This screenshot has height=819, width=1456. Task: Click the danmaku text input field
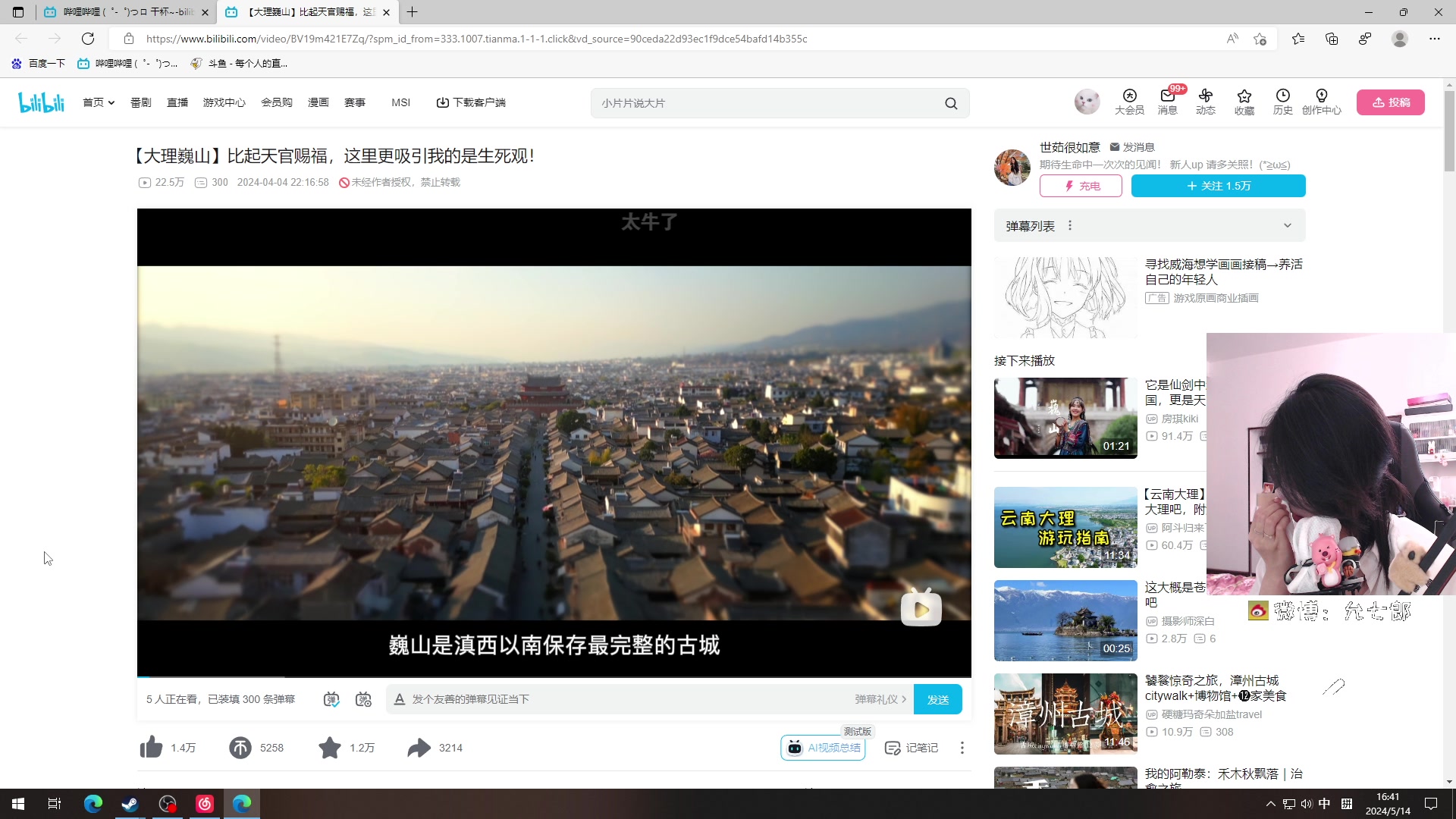(x=629, y=699)
